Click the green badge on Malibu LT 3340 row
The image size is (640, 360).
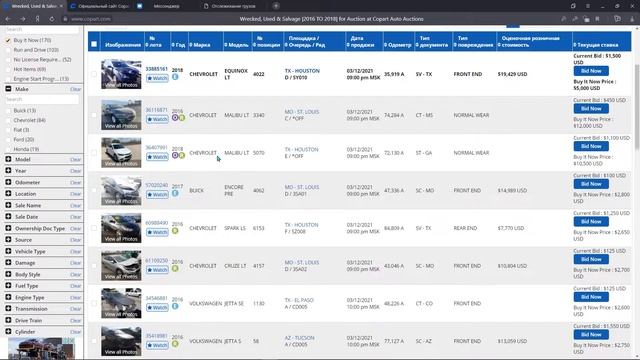(x=182, y=118)
